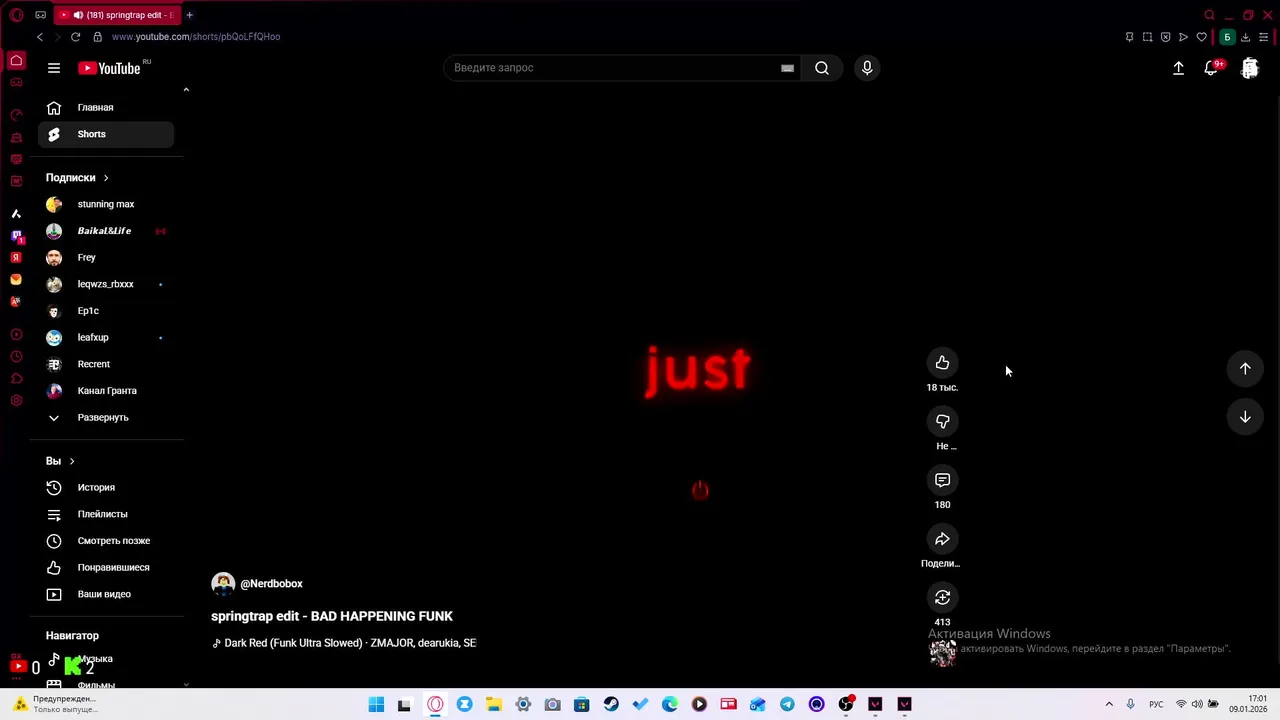Open the sound thumbnail below the Remix button
Image resolution: width=1280 pixels, height=720 pixels.
pyautogui.click(x=943, y=652)
